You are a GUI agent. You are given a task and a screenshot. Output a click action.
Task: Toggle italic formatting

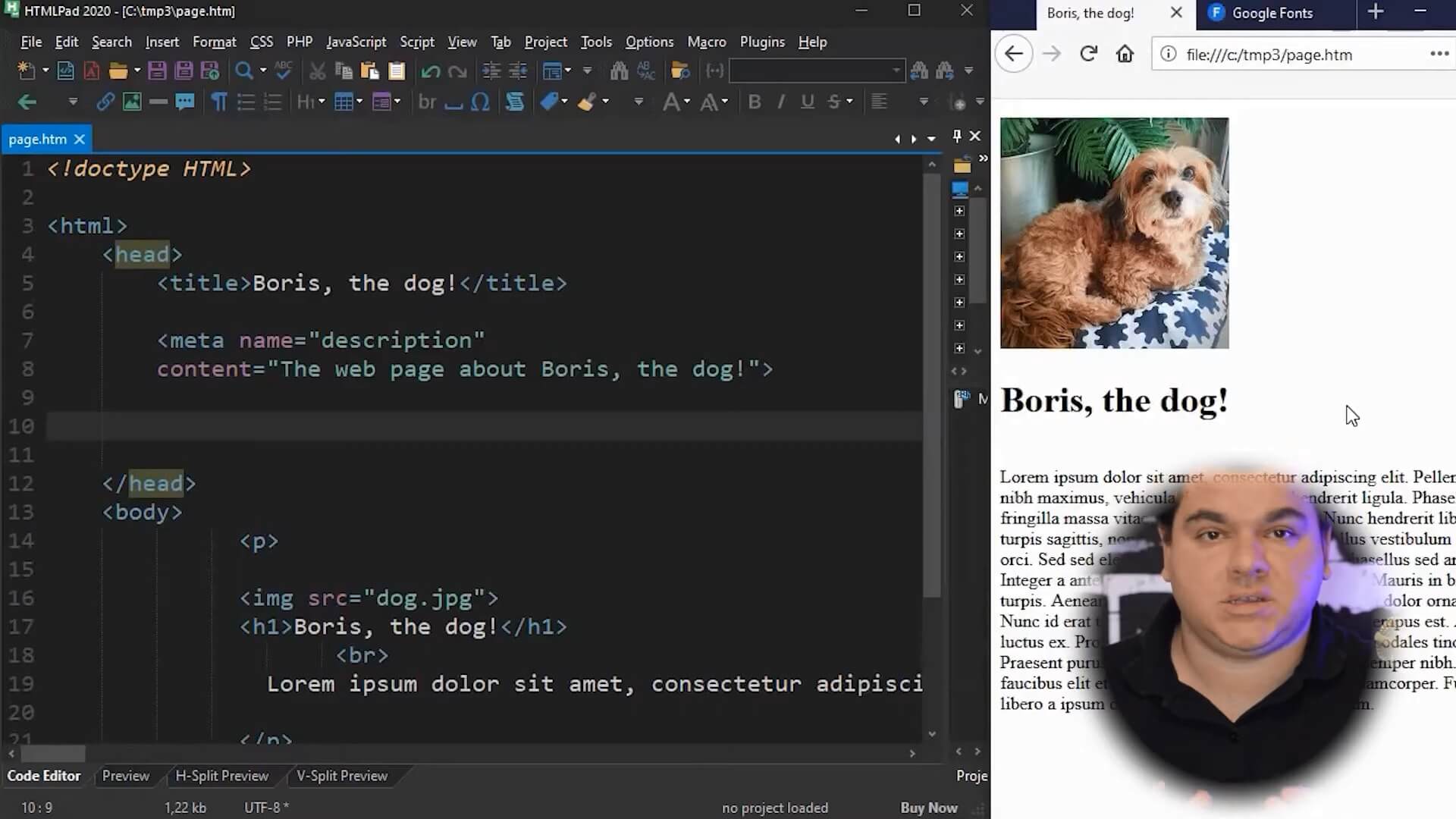781,102
